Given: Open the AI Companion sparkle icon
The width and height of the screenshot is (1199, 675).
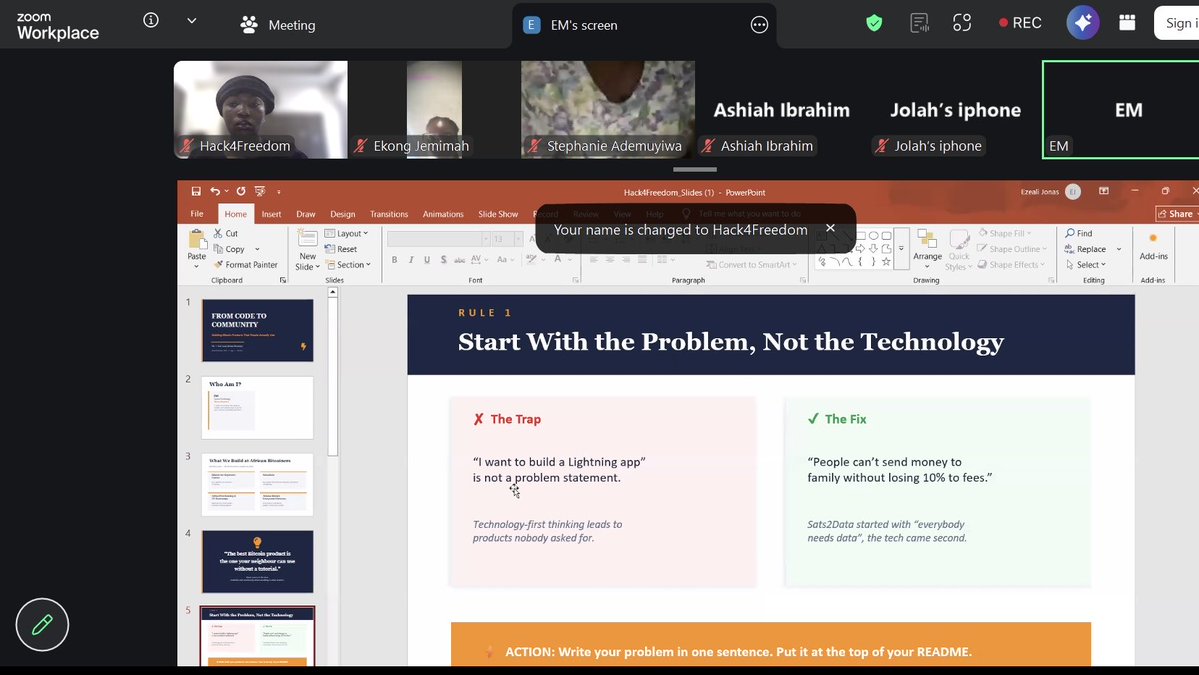Looking at the screenshot, I should (x=1083, y=24).
